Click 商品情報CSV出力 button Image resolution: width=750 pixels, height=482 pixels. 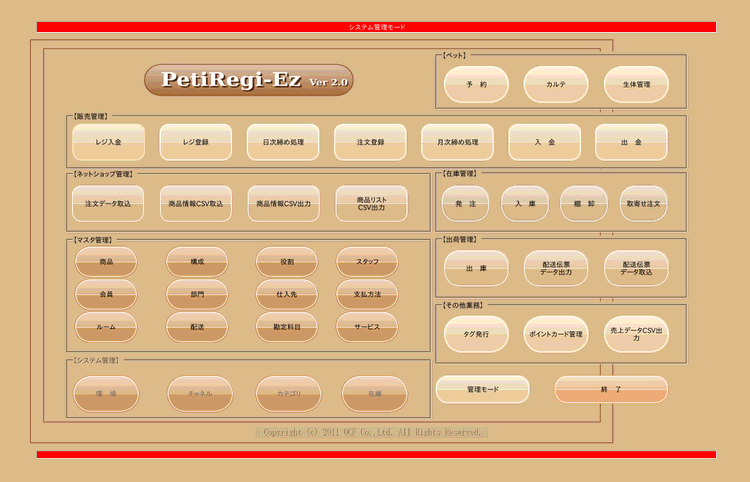(x=284, y=204)
